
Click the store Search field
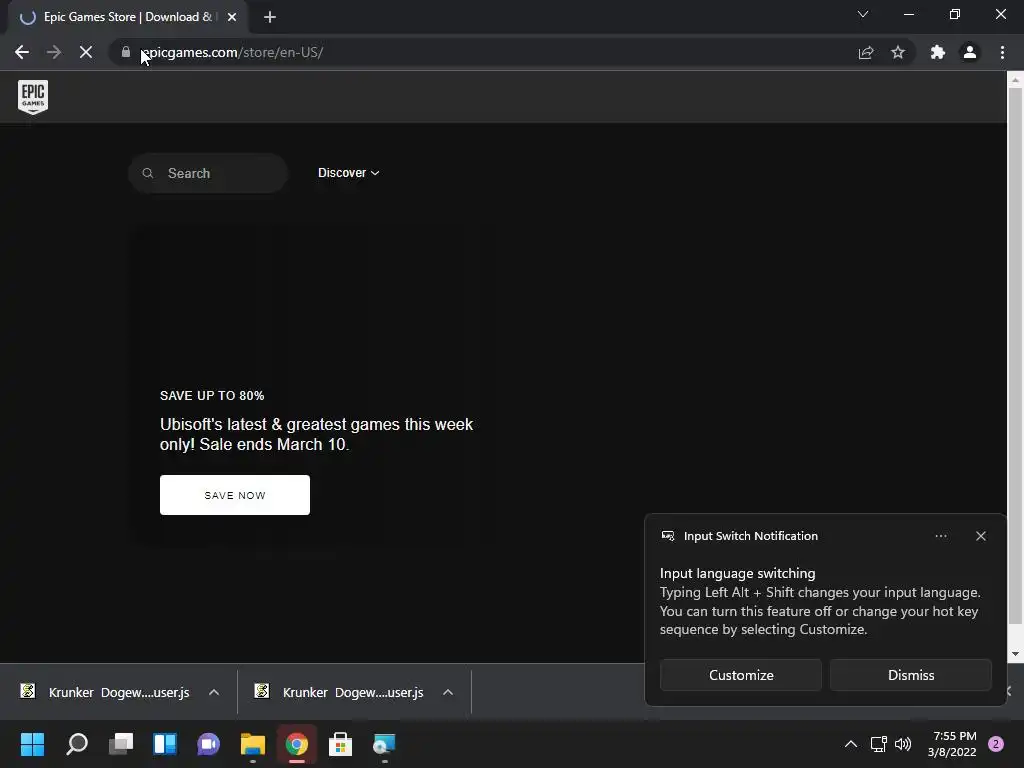coord(208,173)
